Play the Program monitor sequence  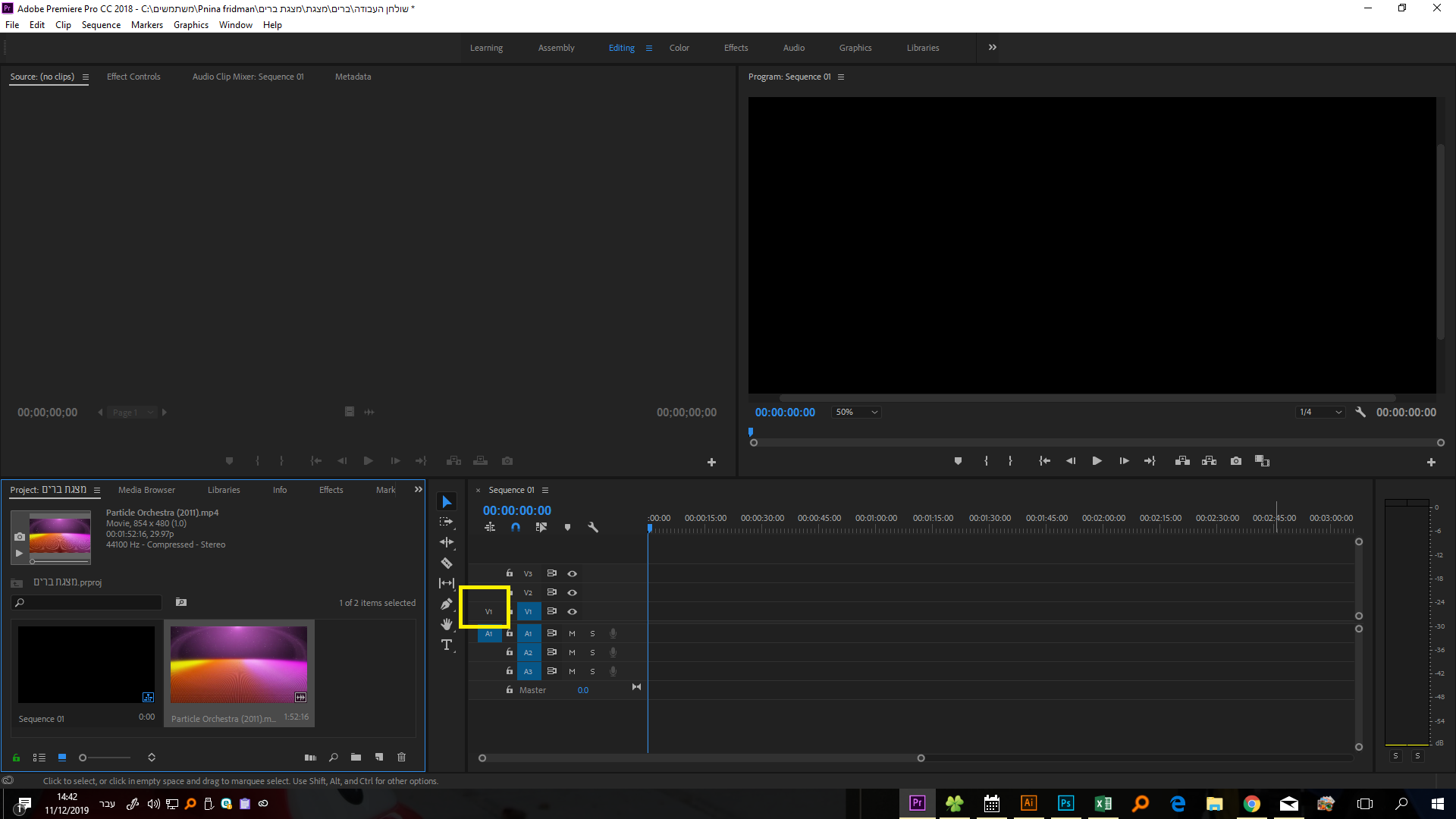1097,461
